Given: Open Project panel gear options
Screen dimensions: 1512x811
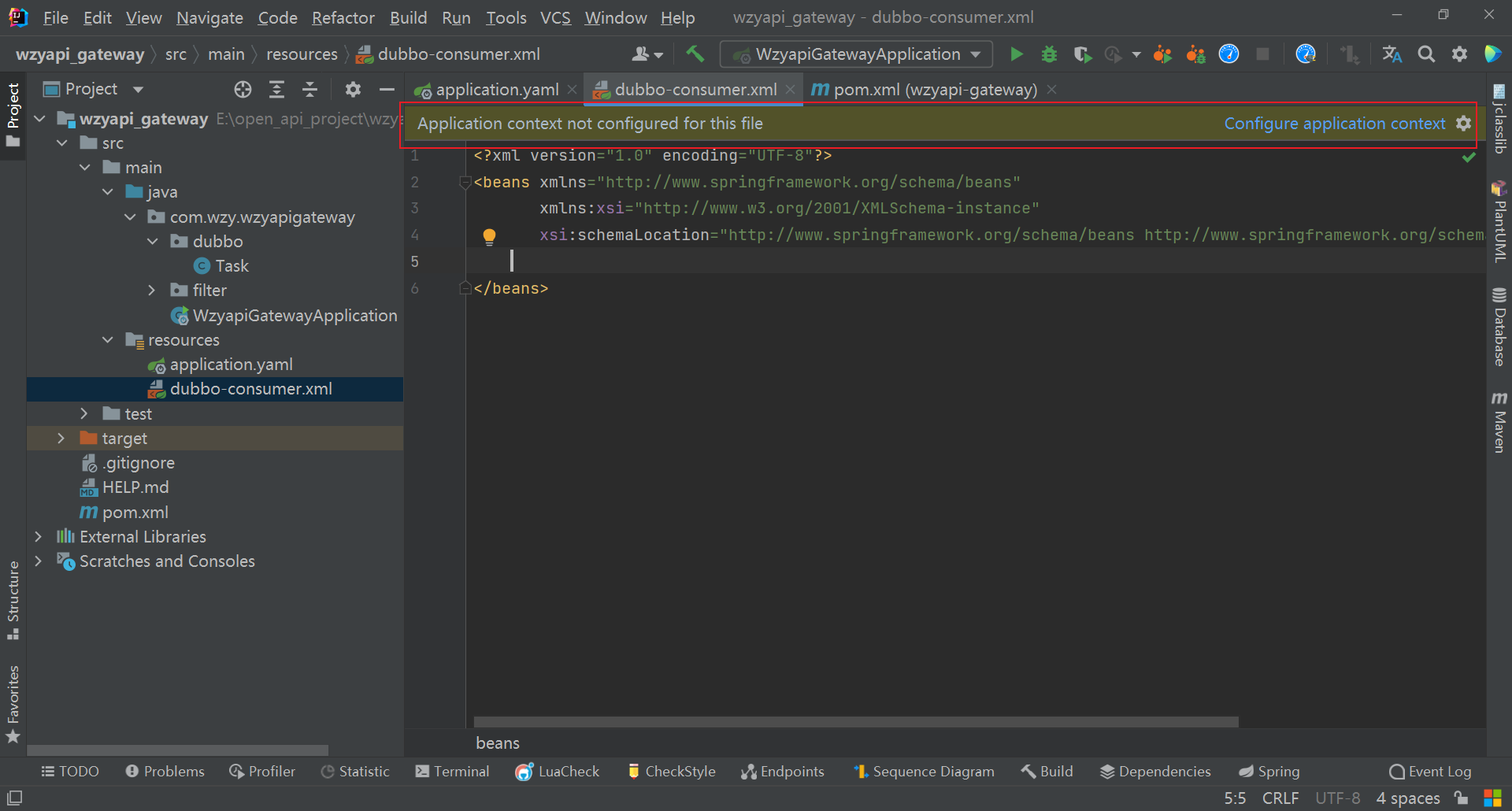Looking at the screenshot, I should (x=353, y=90).
